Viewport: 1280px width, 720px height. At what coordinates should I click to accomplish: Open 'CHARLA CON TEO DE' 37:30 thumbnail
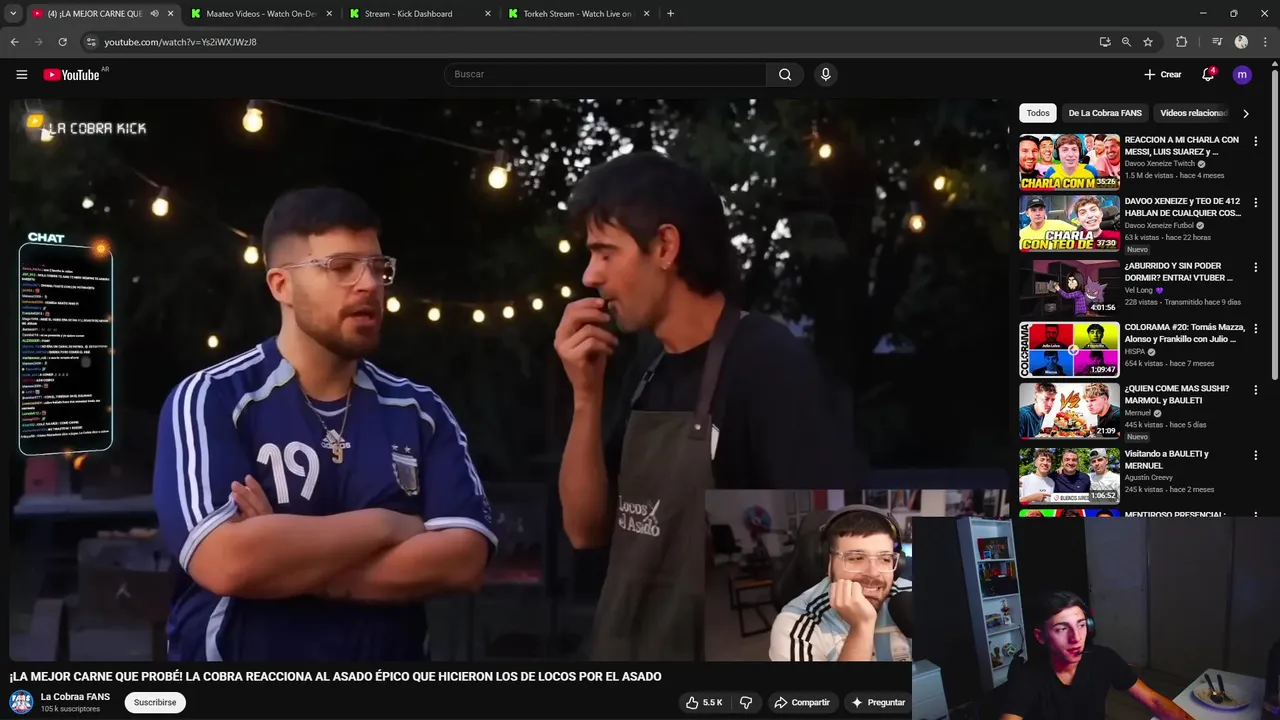coord(1069,222)
